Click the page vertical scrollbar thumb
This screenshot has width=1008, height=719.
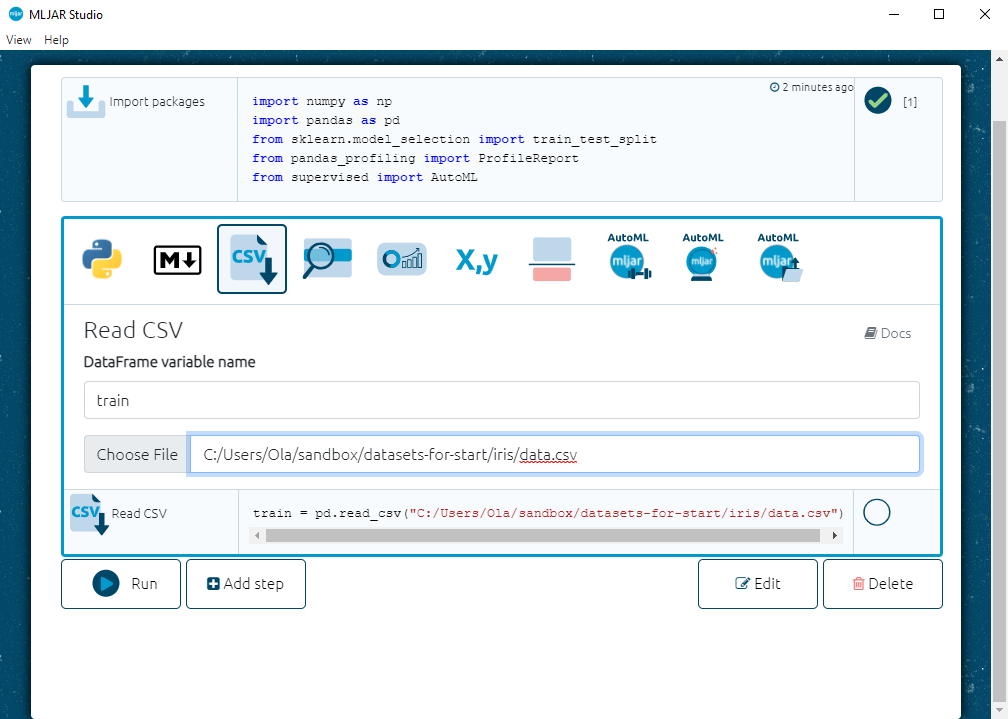click(999, 411)
